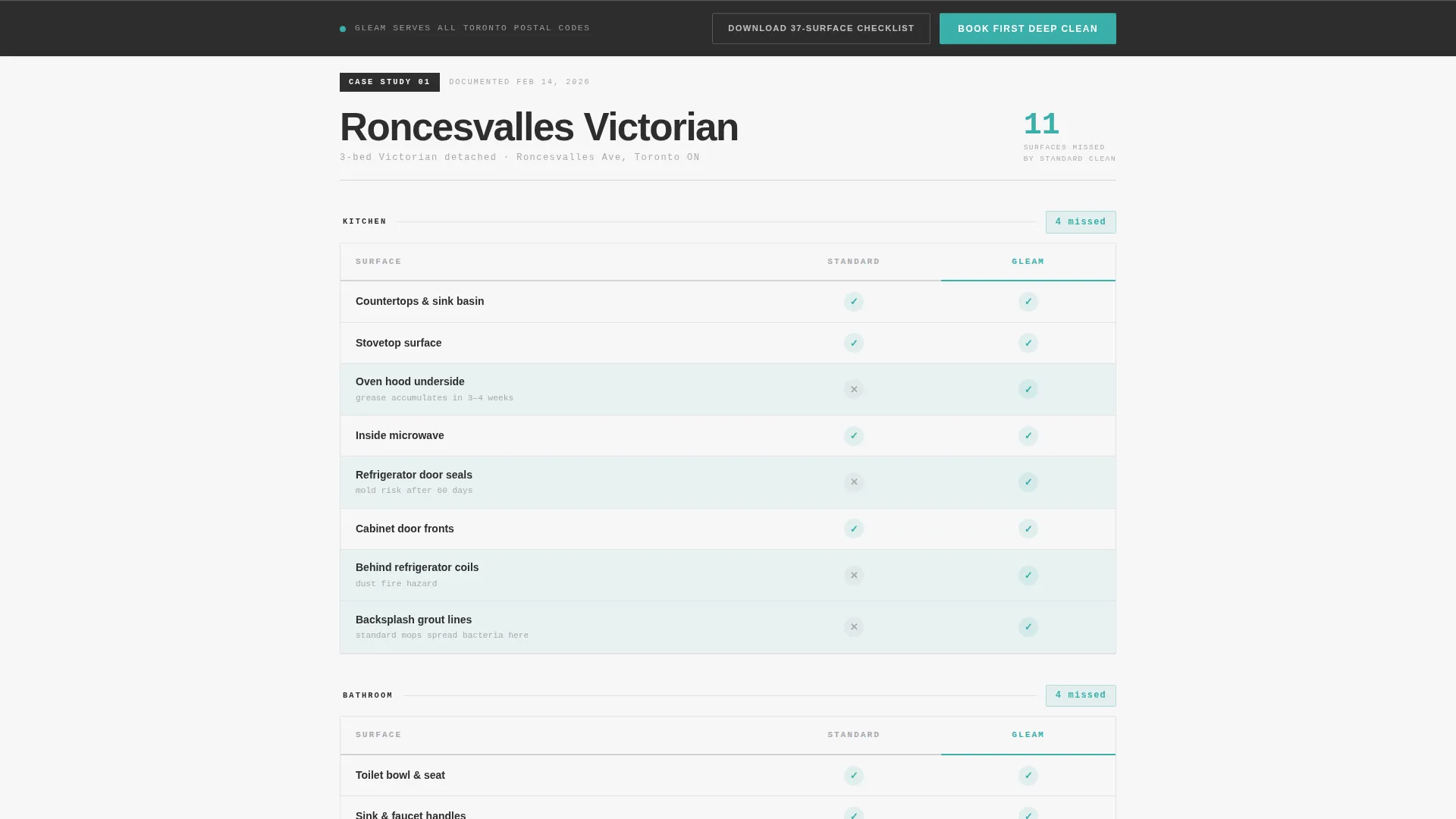
Task: Click Gleam checkmark for Cabinet door fronts
Action: pos(1028,529)
